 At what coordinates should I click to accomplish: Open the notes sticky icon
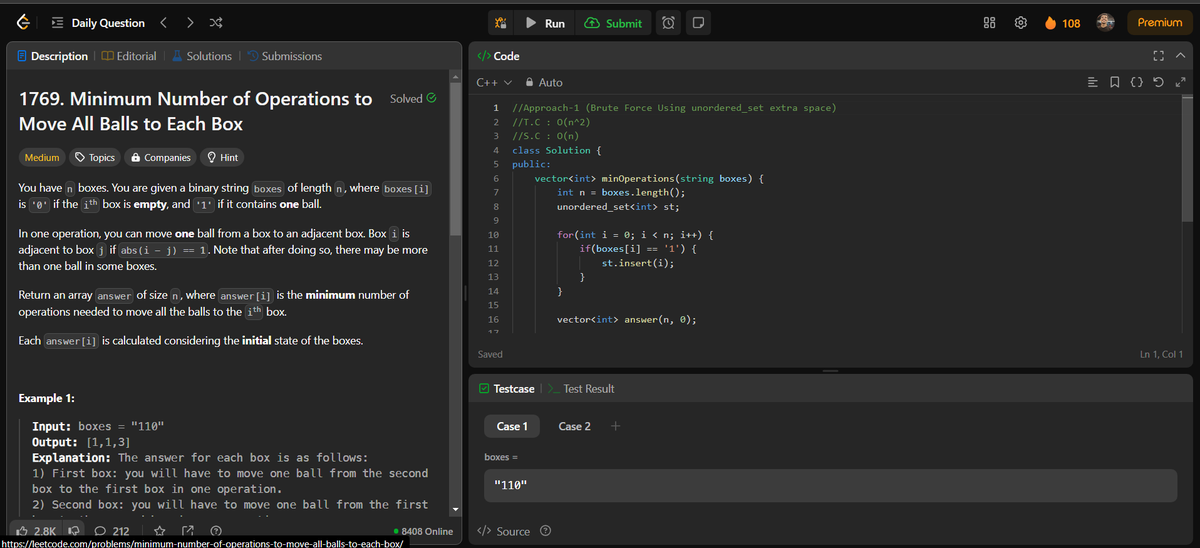point(698,23)
